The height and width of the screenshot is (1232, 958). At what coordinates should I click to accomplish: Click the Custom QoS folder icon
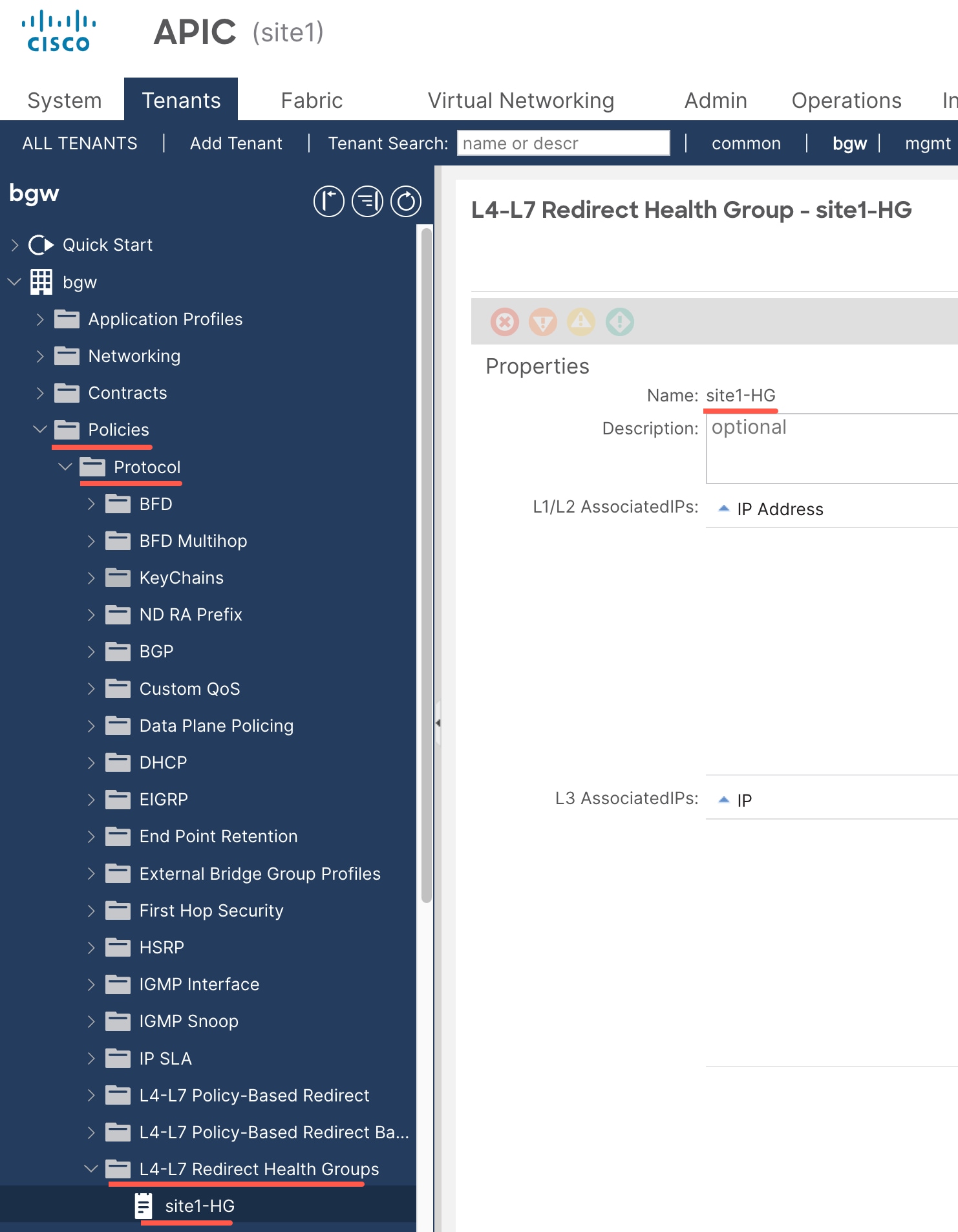click(118, 689)
